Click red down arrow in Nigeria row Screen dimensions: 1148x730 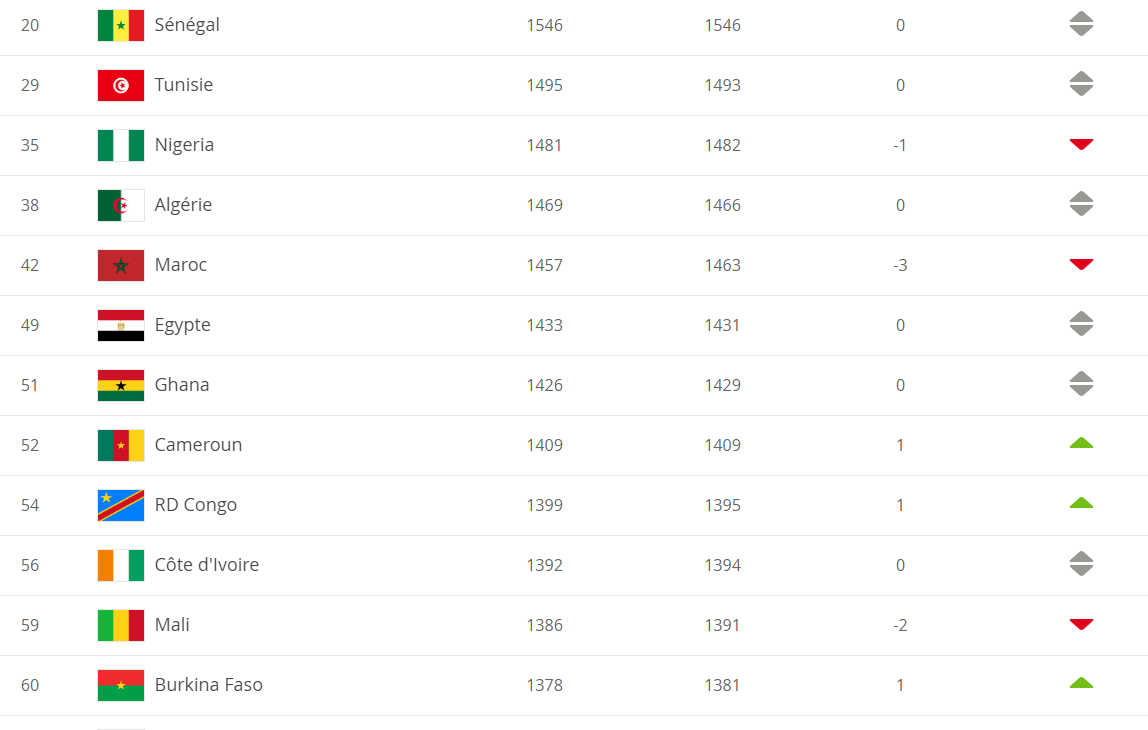[x=1081, y=144]
